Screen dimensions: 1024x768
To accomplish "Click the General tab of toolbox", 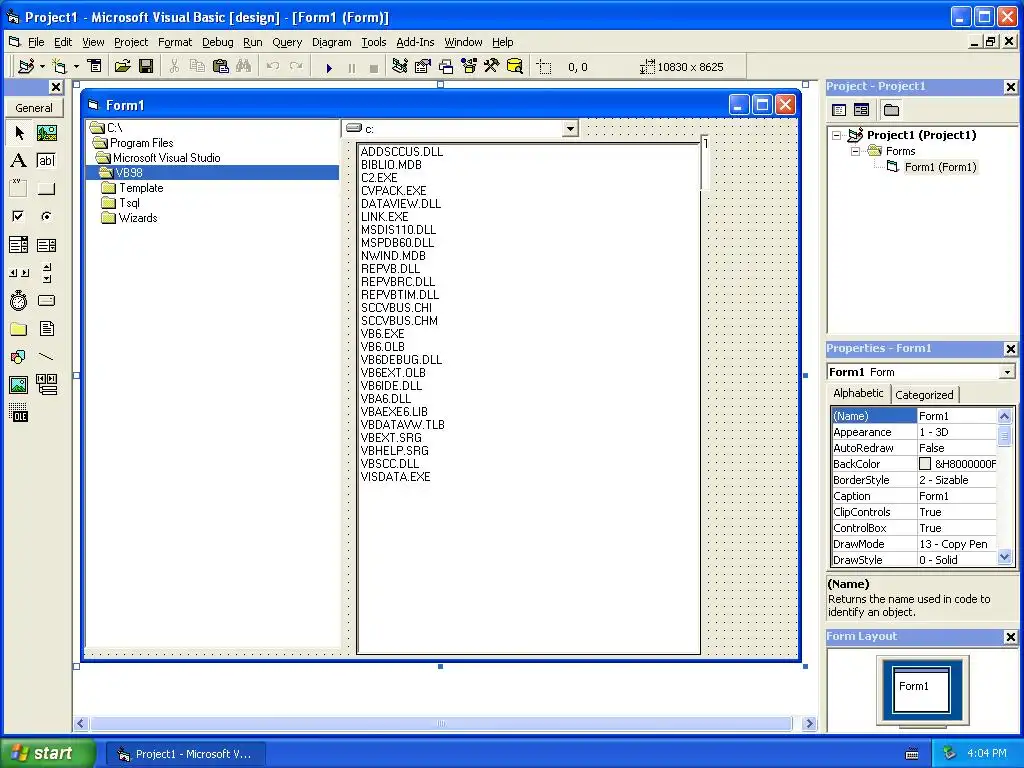I will tap(34, 108).
